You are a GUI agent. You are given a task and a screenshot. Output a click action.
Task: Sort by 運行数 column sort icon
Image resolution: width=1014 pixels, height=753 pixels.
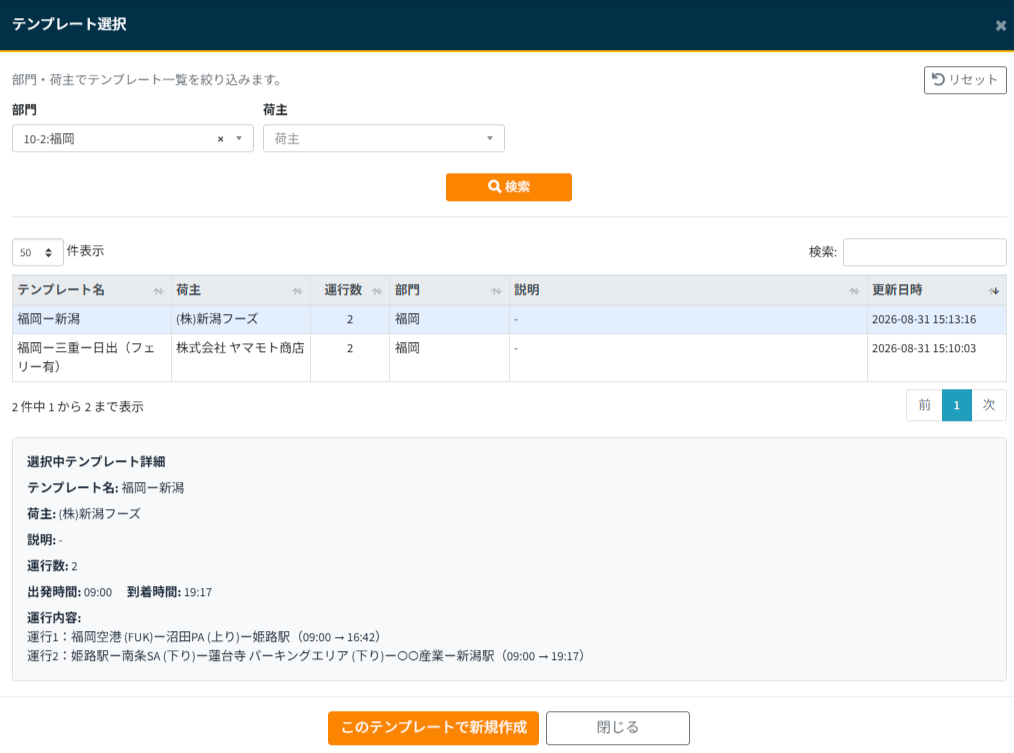click(x=377, y=291)
